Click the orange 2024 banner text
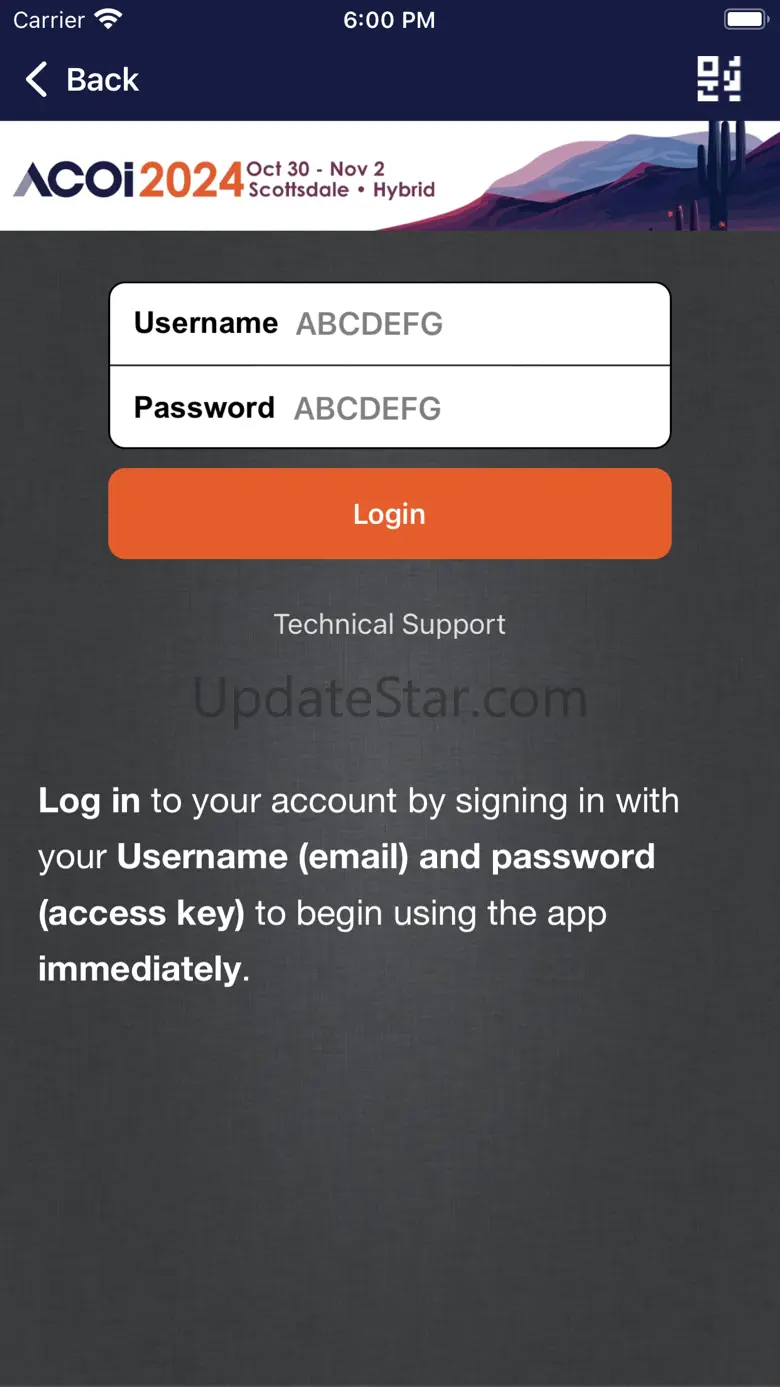 click(191, 181)
